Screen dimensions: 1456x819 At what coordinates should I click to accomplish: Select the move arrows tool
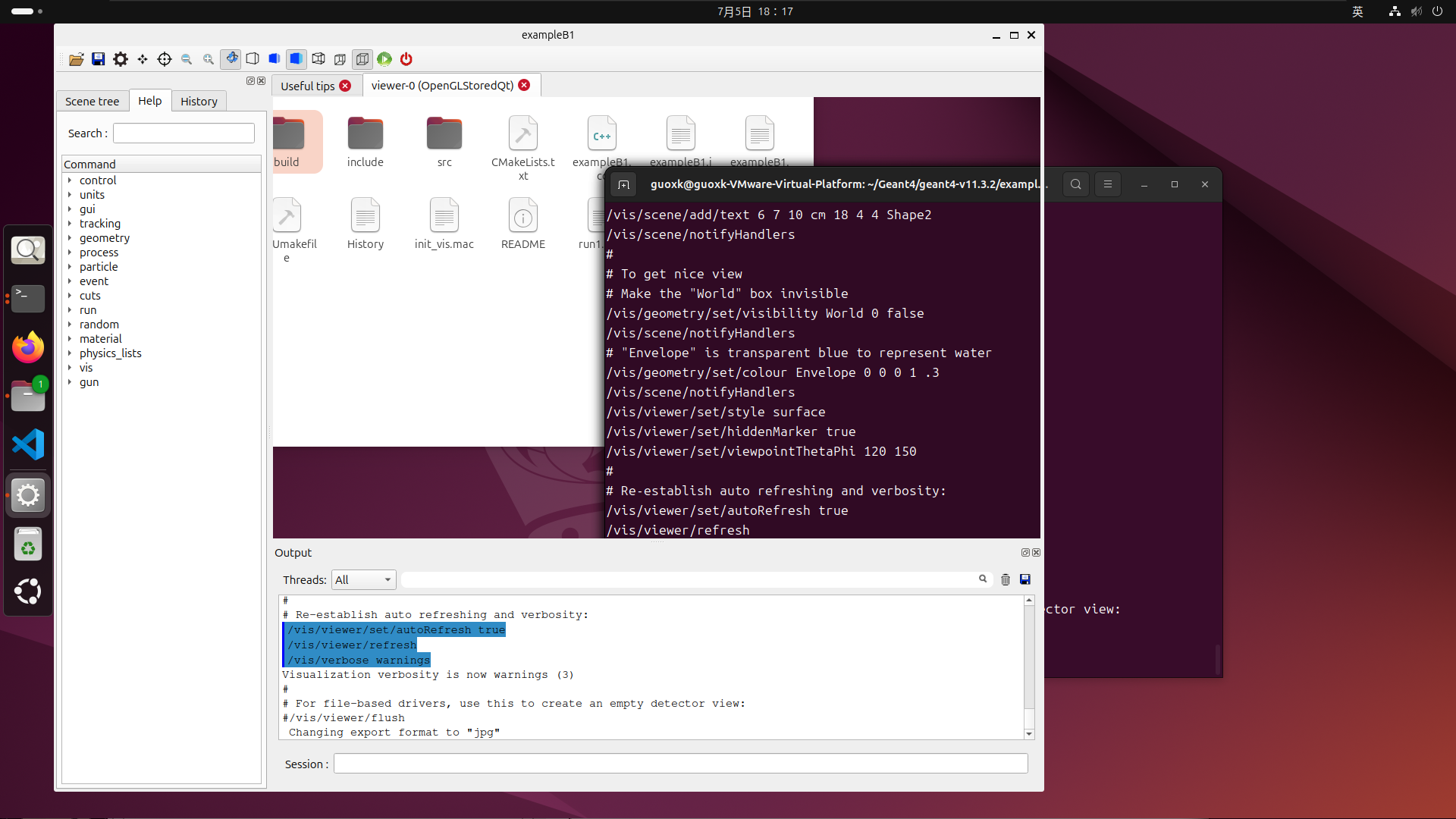[x=143, y=59]
